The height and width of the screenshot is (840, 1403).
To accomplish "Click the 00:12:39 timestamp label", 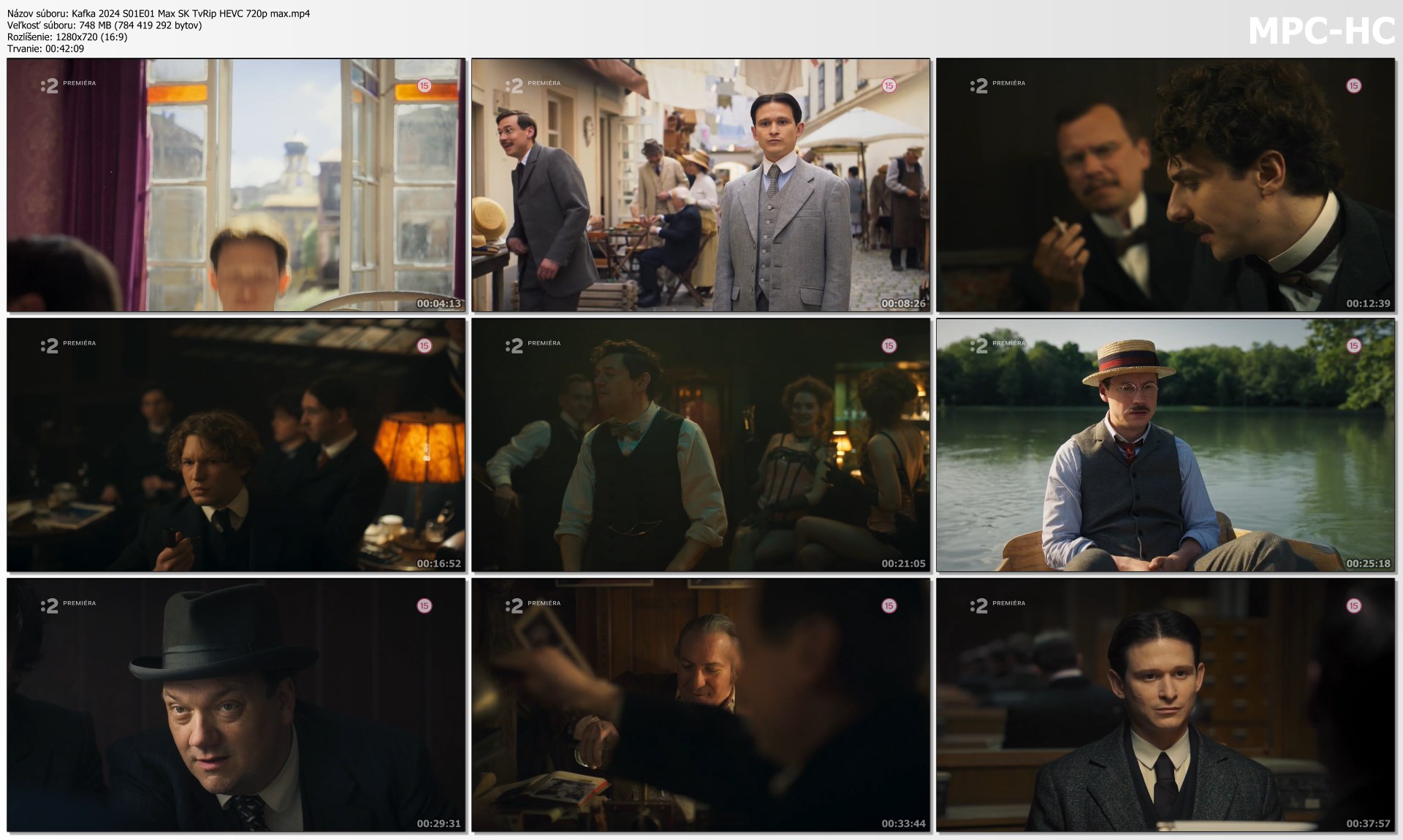I will point(1368,303).
